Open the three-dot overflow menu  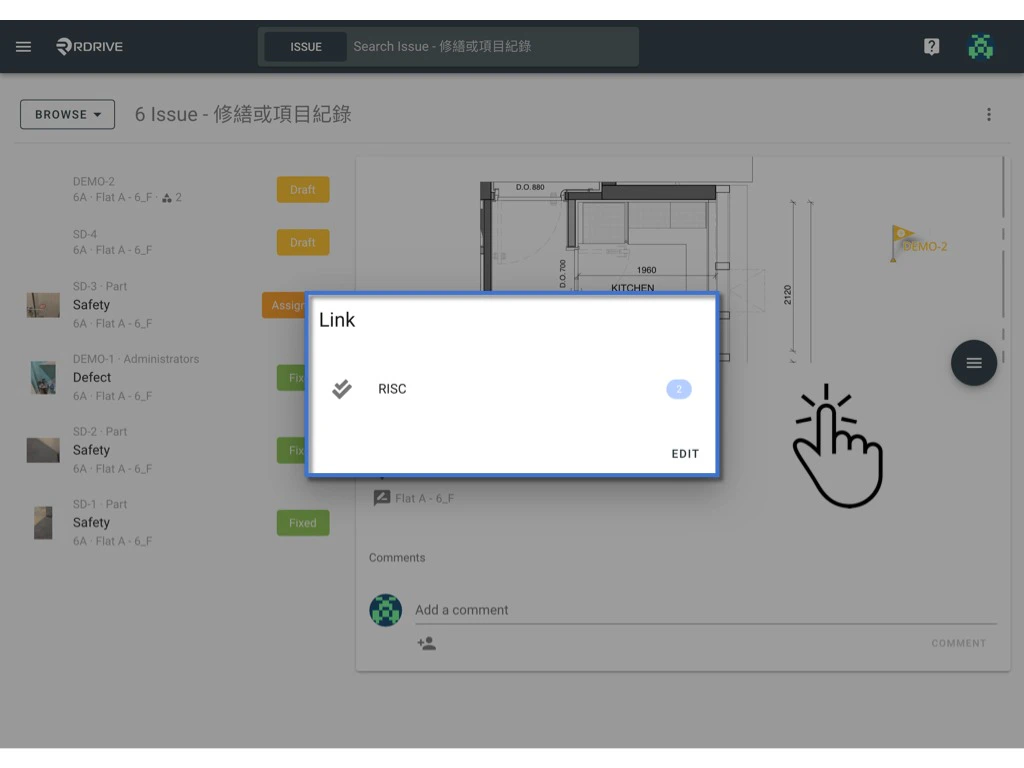tap(989, 114)
